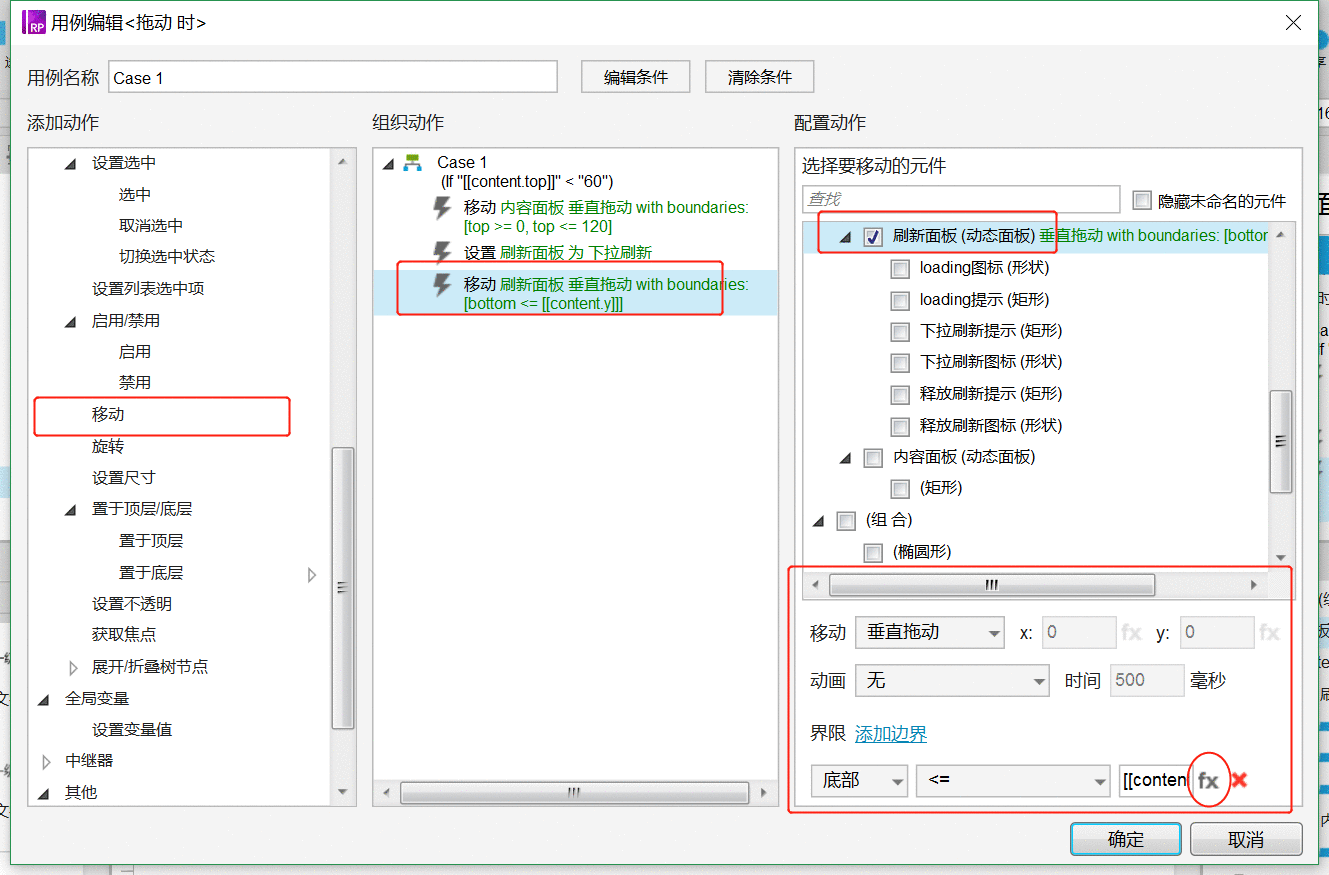Click 取消 button

click(x=1247, y=839)
